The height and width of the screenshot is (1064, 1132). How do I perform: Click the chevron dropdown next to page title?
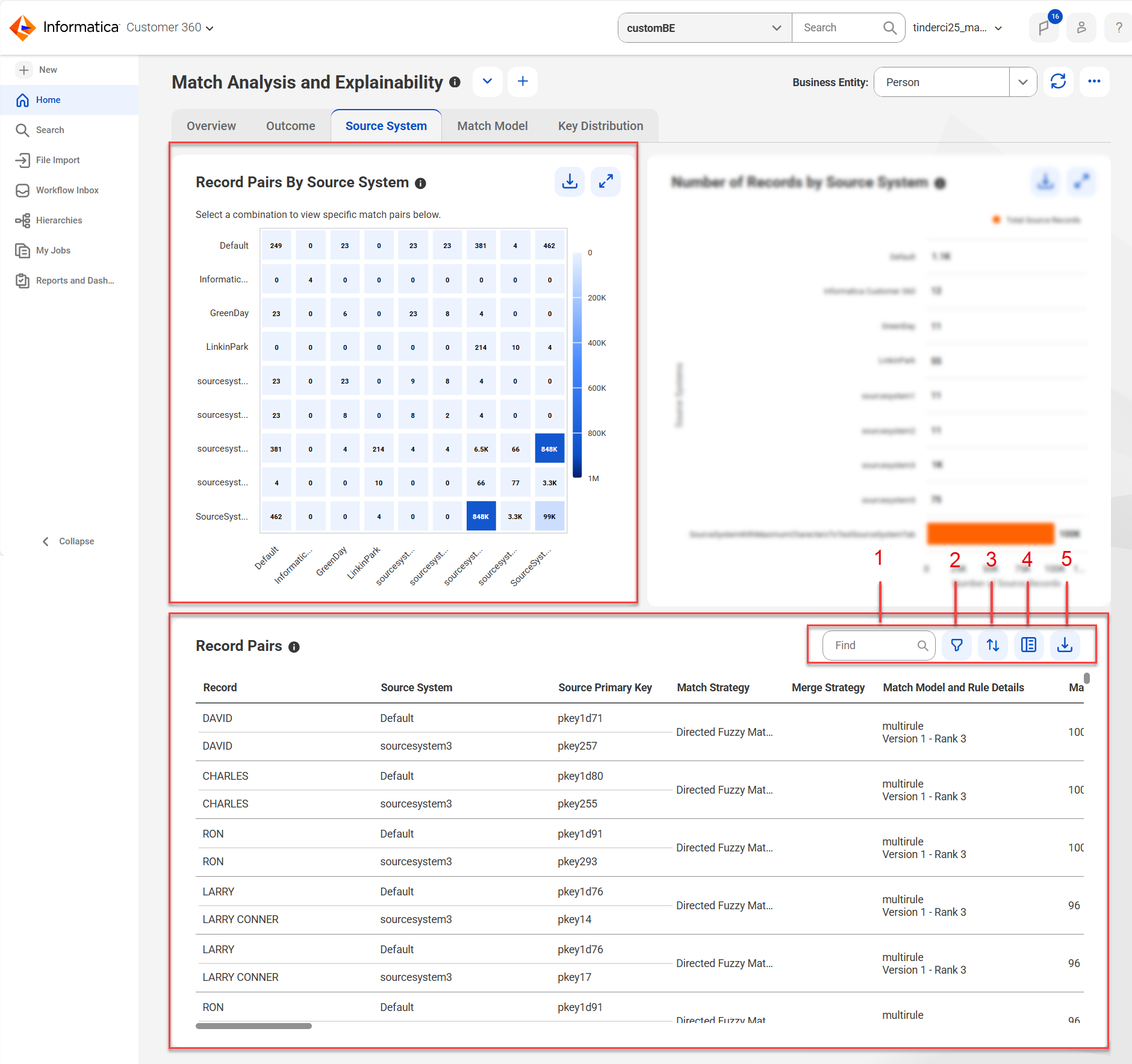(488, 81)
